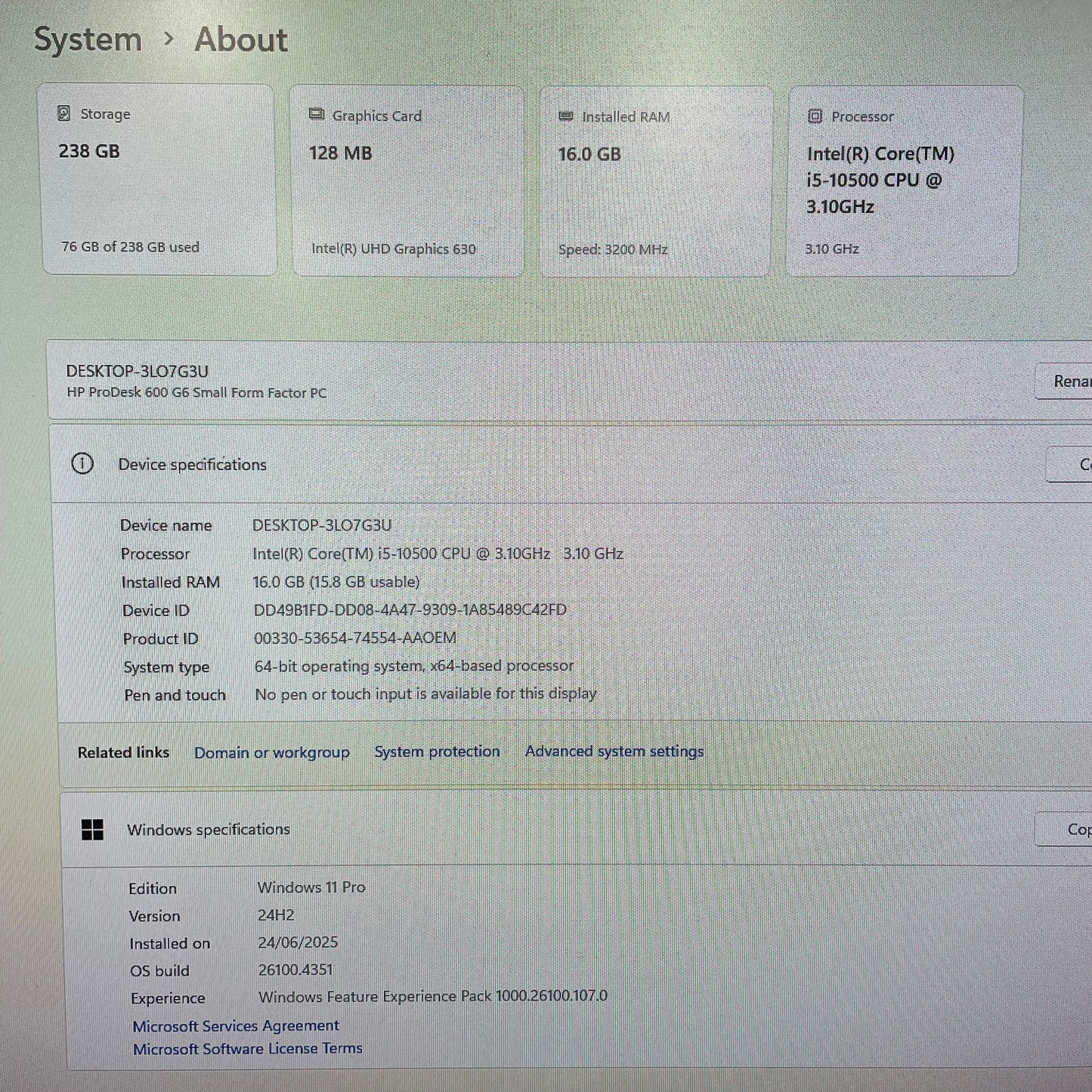
Task: Click the Device specifications info icon
Action: point(83,463)
